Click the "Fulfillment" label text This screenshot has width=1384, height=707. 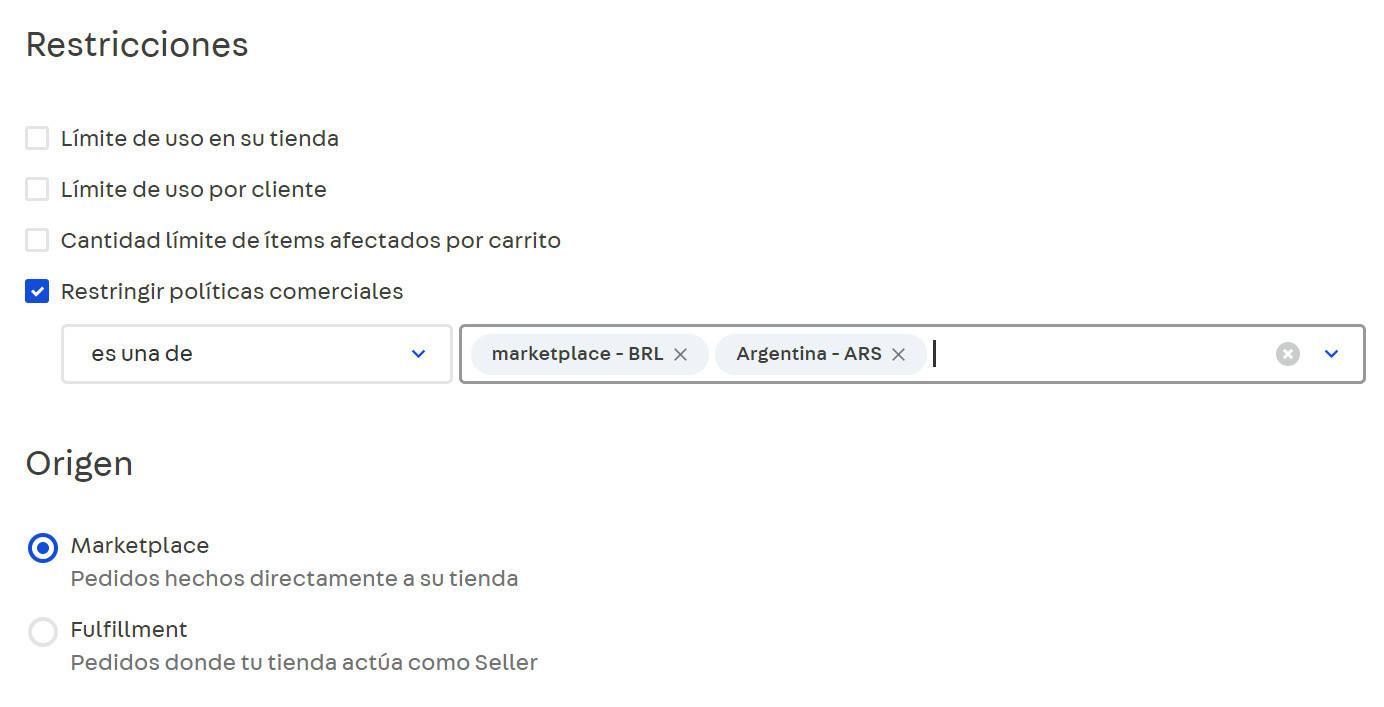[128, 629]
